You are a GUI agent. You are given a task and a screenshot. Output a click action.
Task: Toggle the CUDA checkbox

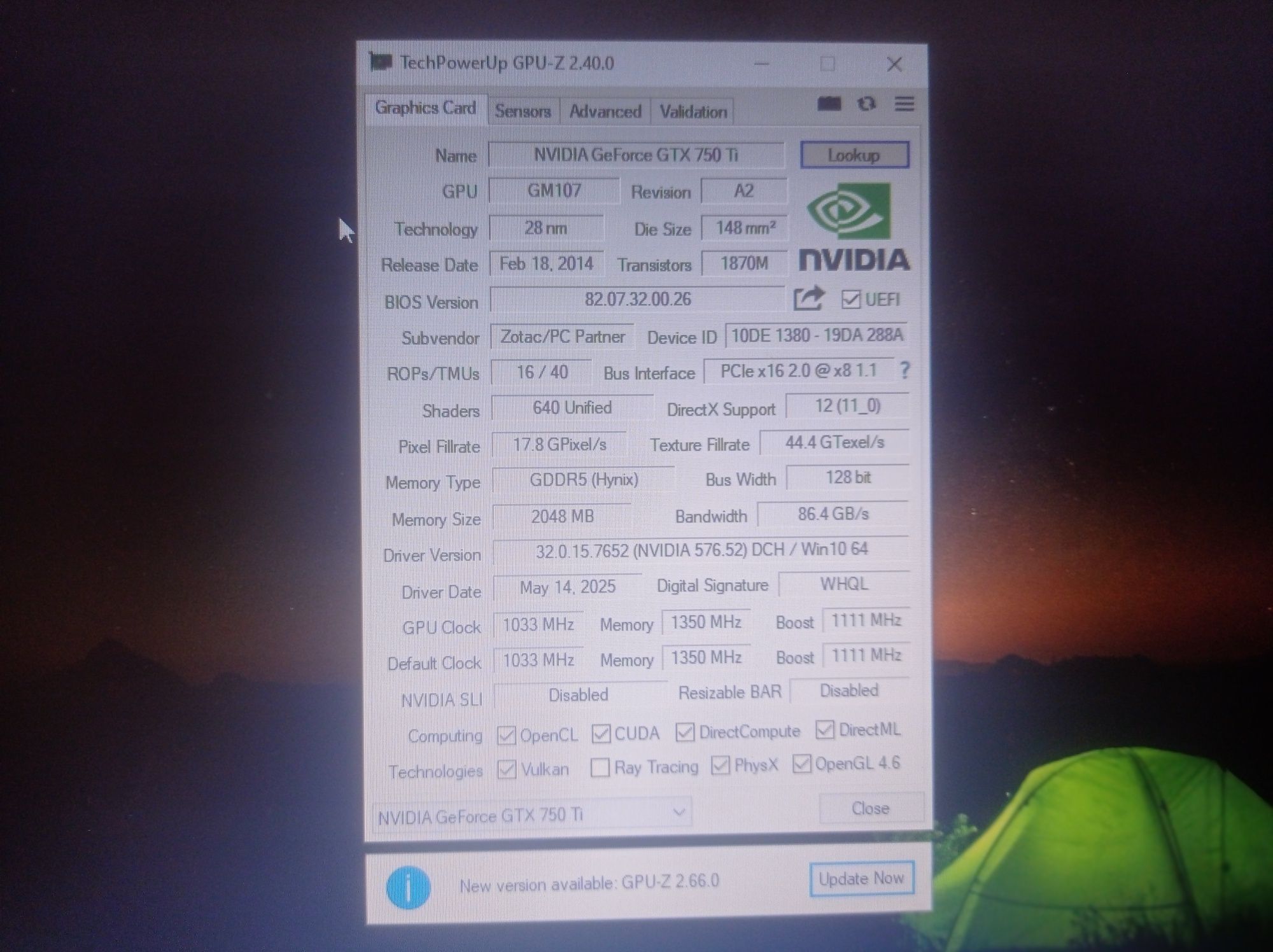[601, 734]
